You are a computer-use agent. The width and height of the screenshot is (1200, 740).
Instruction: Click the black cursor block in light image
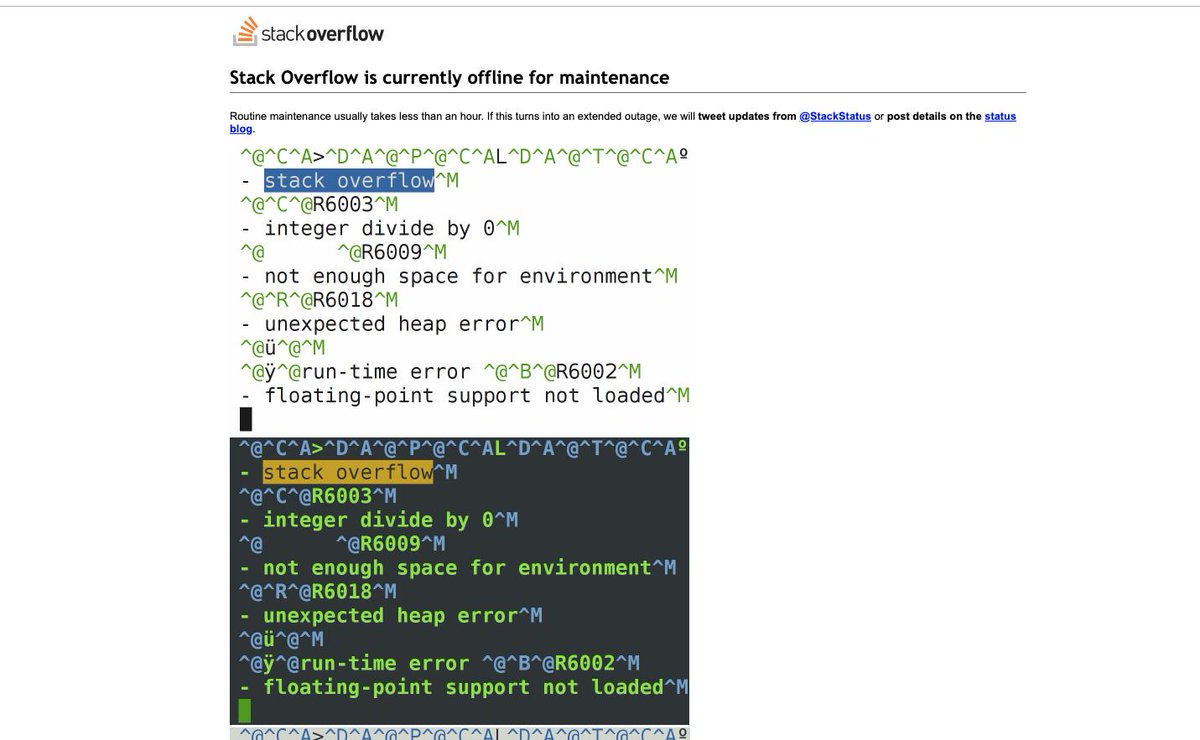coord(246,420)
